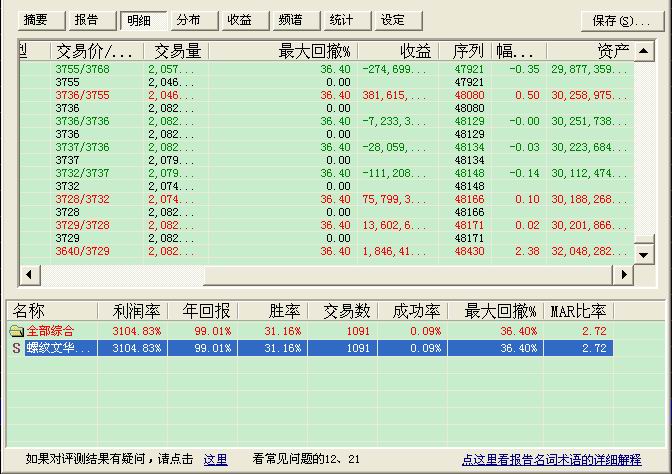
Task: Sort by 收益 column header
Action: pos(398,51)
